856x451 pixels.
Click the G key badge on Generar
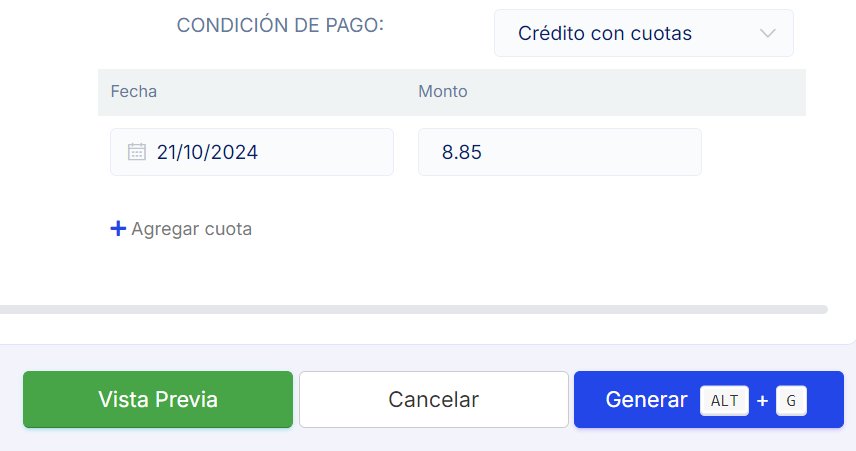tap(791, 400)
